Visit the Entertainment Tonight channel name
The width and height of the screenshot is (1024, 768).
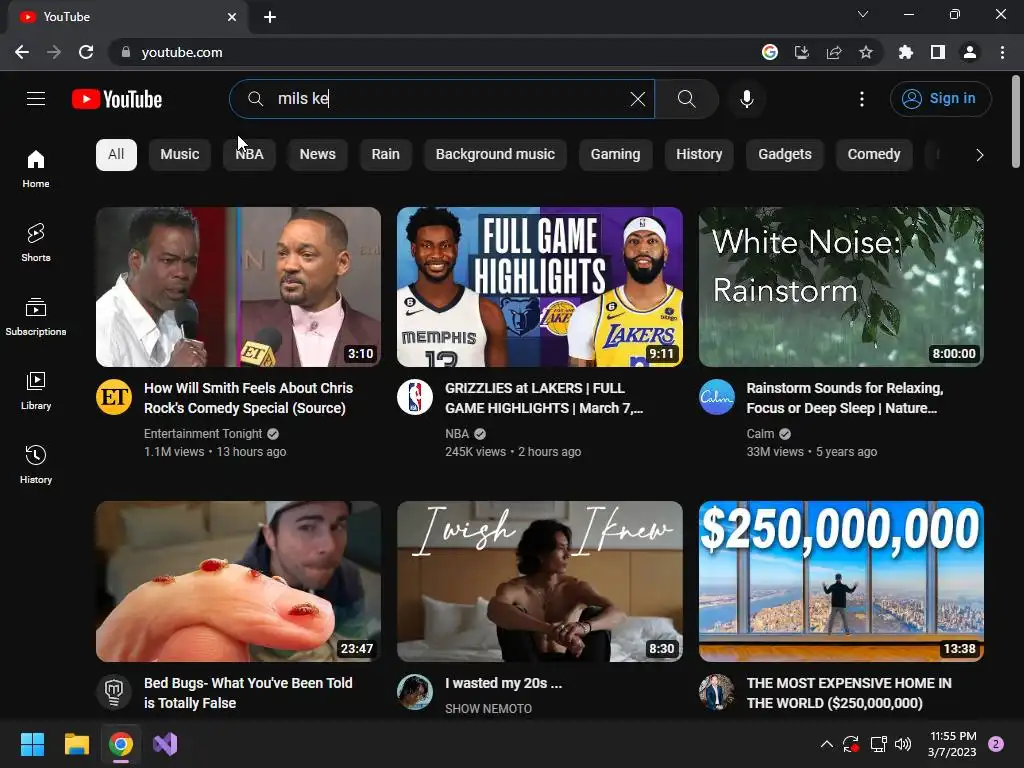click(x=203, y=434)
